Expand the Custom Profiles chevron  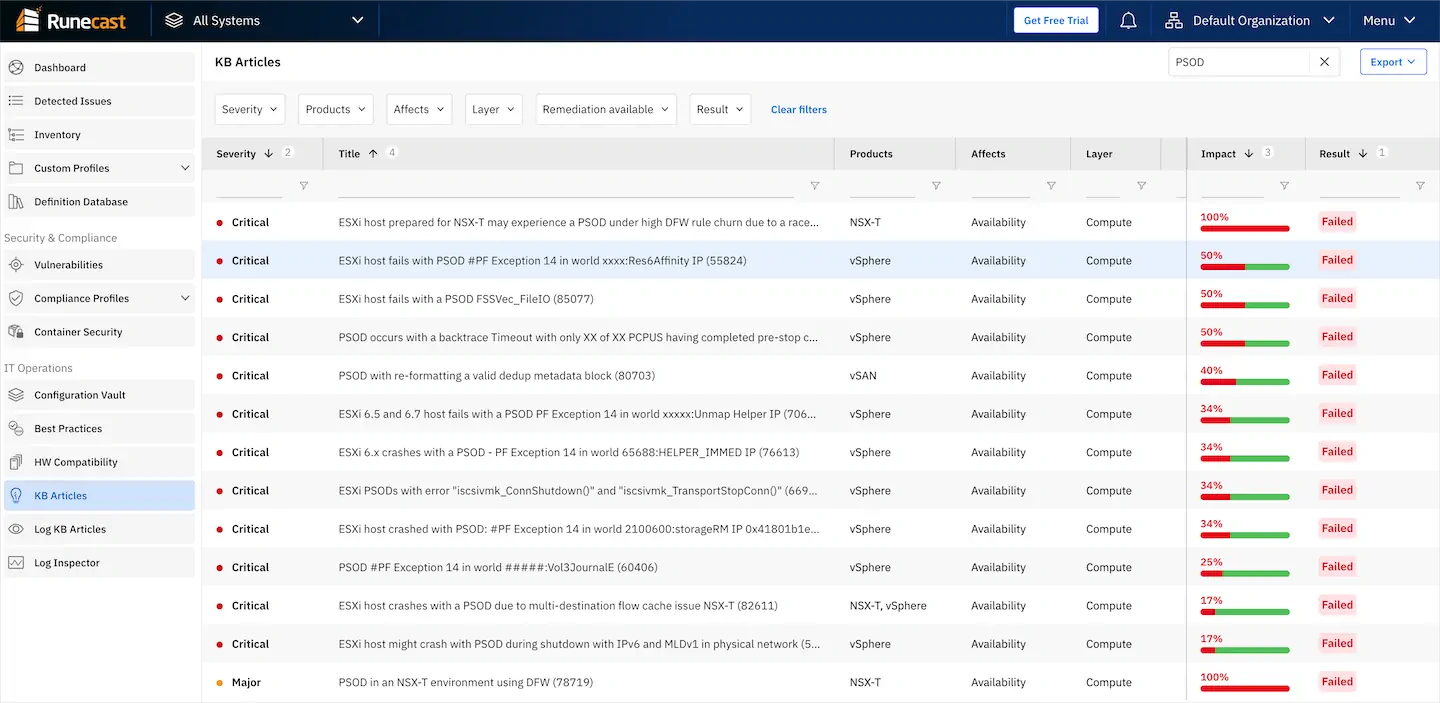[185, 168]
